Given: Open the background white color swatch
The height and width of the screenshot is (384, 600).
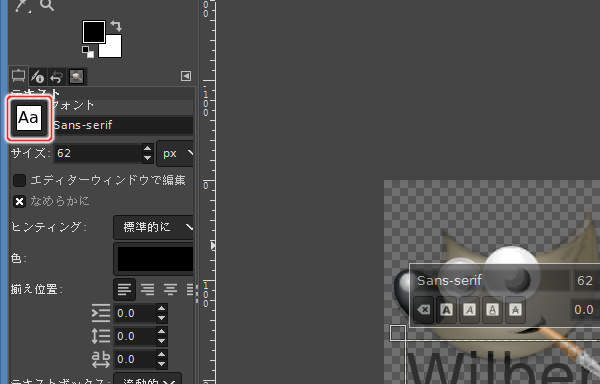Looking at the screenshot, I should [x=113, y=49].
